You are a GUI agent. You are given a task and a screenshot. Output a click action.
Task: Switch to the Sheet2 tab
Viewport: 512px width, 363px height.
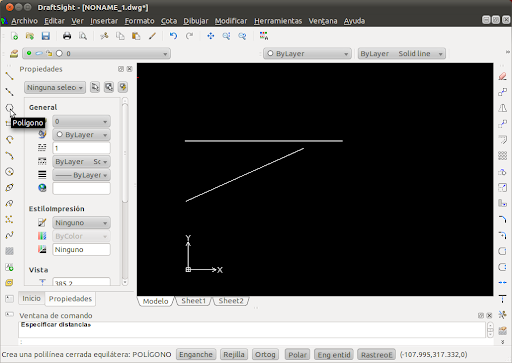[231, 301]
